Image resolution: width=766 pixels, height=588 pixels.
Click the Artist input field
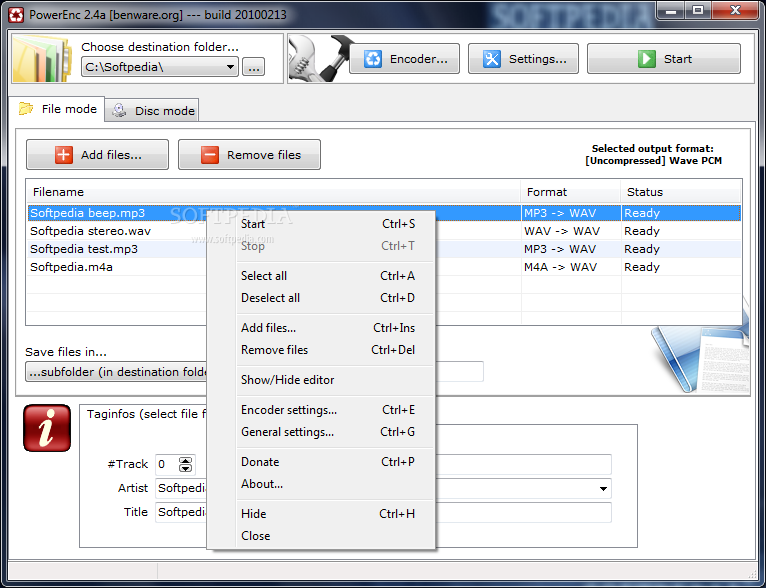coord(181,488)
